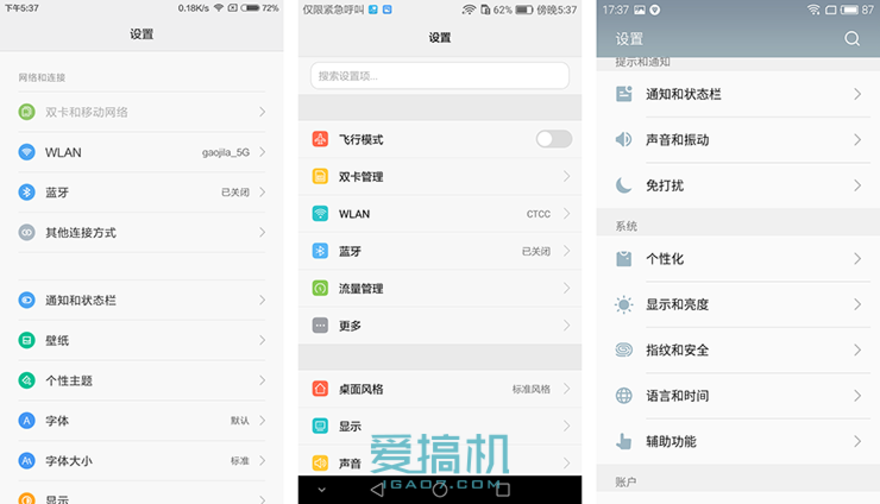Expand the 双卡和移动网络 row chevron
The height and width of the screenshot is (504, 880).
(262, 112)
